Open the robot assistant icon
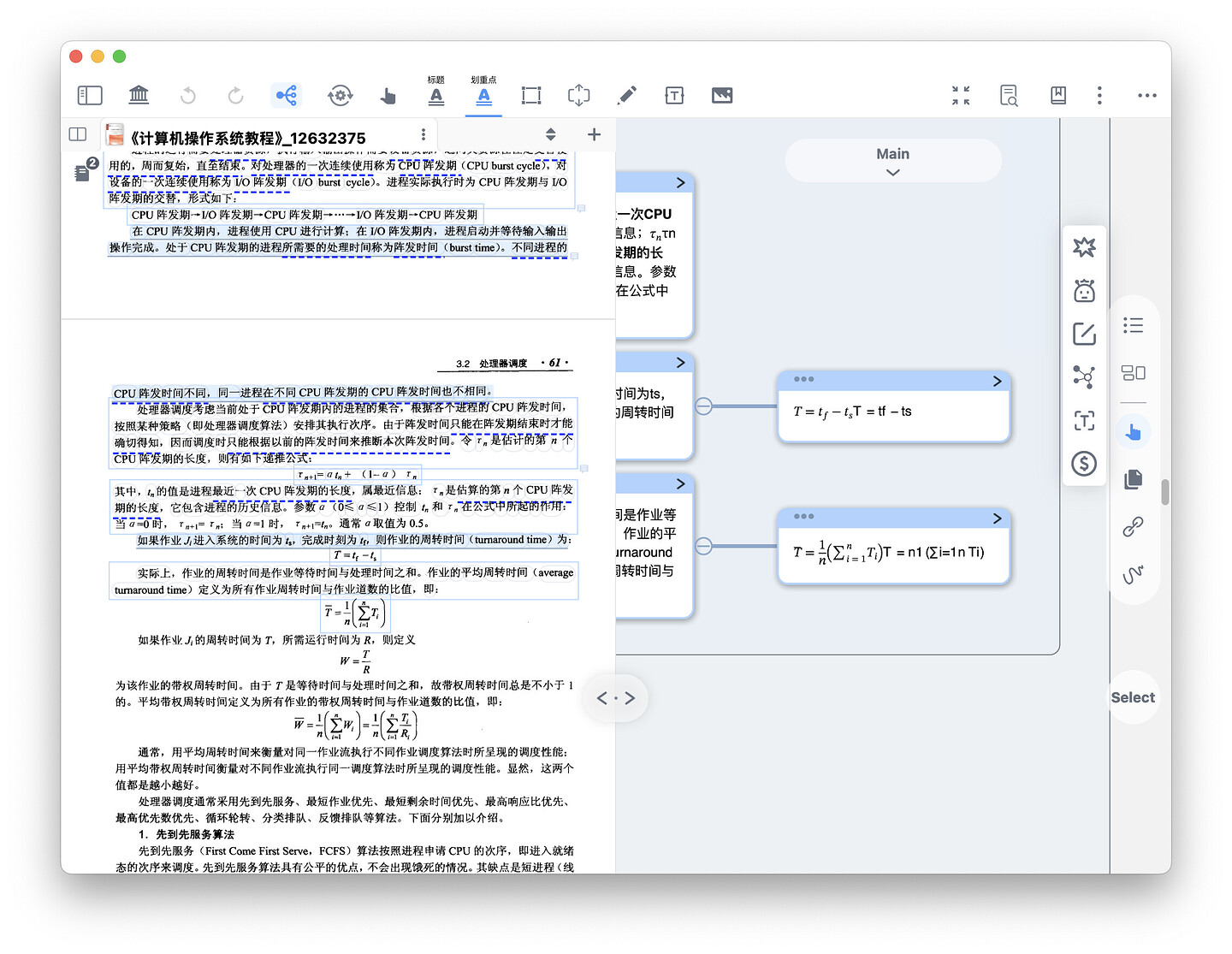Screen dimensions: 1232x954 [1084, 291]
